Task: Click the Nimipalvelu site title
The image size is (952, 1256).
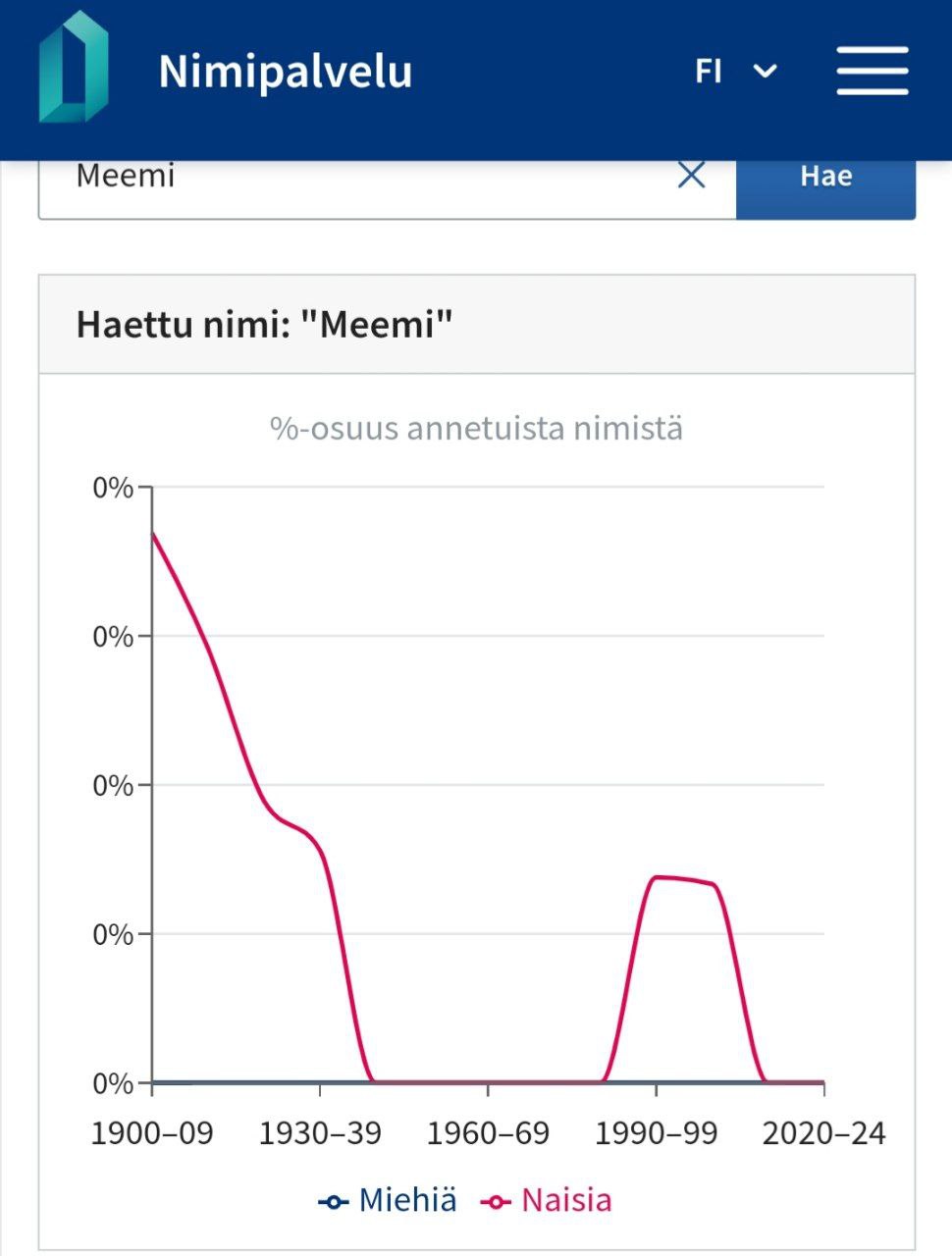Action: point(285,72)
